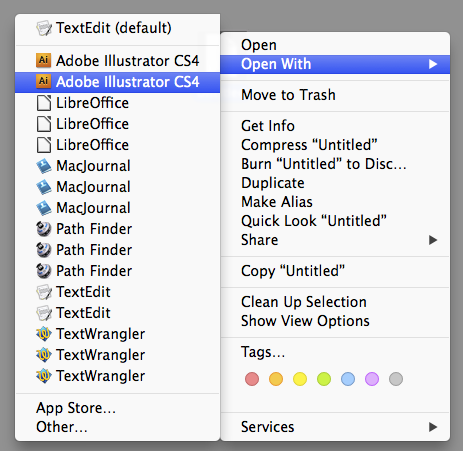Image resolution: width=463 pixels, height=451 pixels.
Task: Expand the Share submenu arrow
Action: click(433, 240)
